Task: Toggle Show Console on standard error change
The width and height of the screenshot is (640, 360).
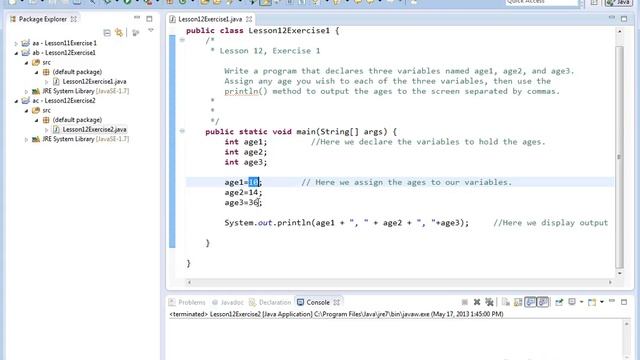Action: (x=543, y=302)
